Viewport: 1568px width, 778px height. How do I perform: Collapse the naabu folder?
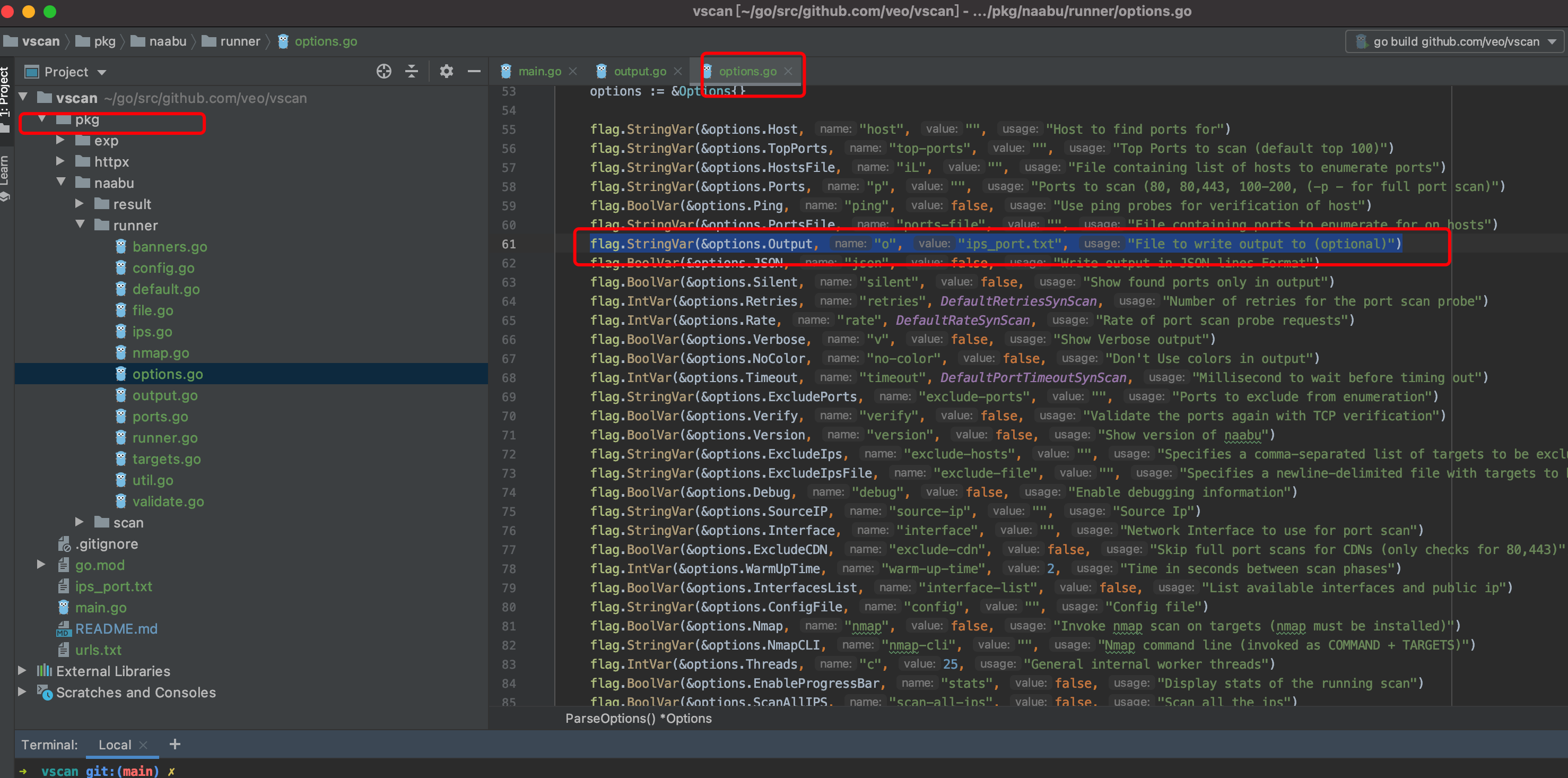pyautogui.click(x=61, y=183)
